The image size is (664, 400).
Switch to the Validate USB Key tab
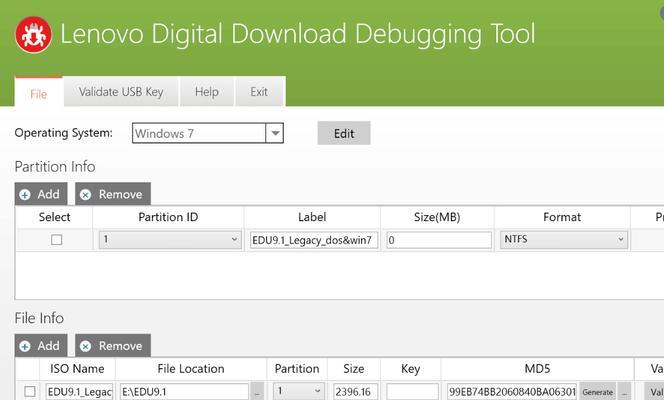(x=121, y=92)
